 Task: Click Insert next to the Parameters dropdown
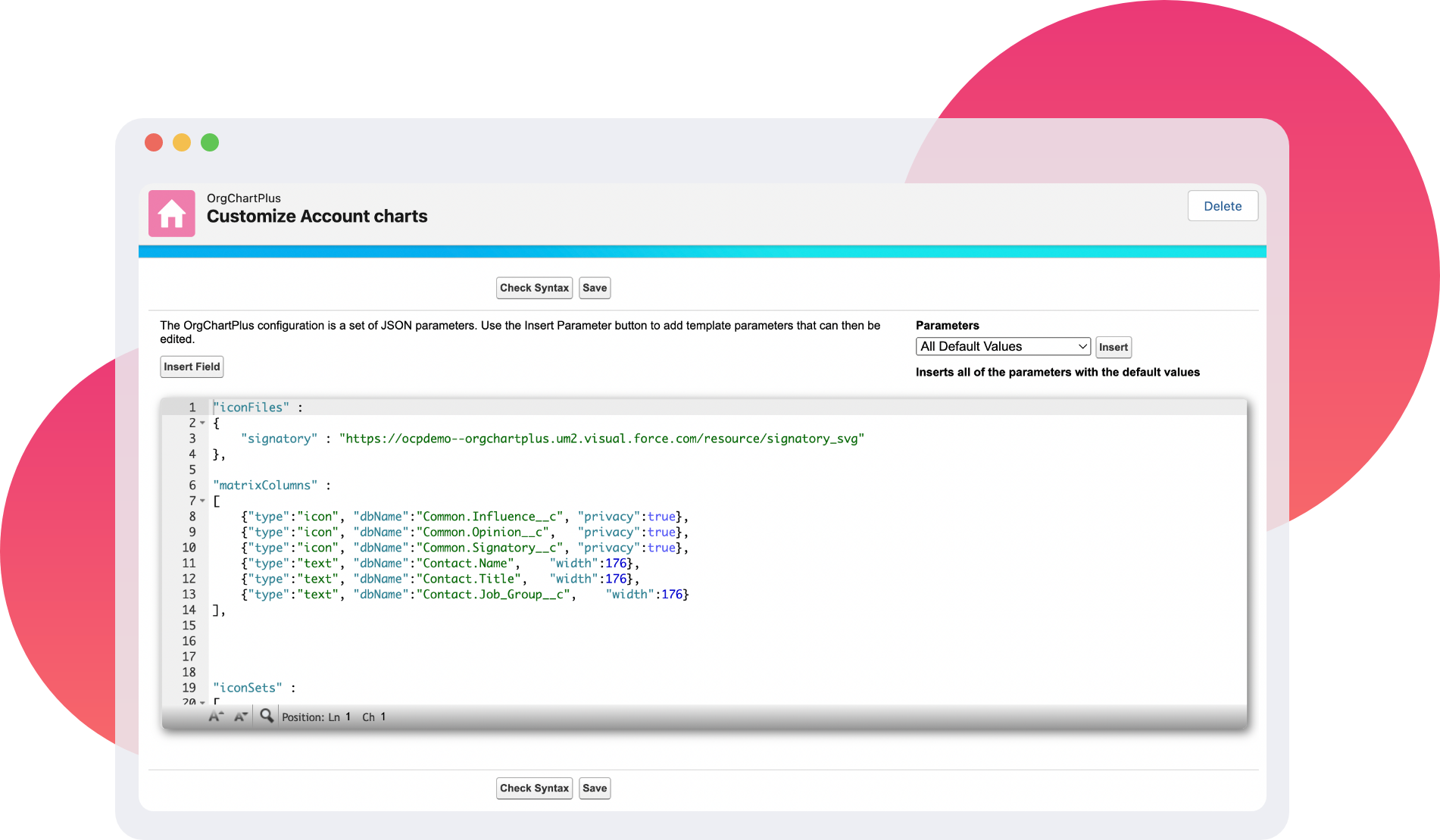1113,347
